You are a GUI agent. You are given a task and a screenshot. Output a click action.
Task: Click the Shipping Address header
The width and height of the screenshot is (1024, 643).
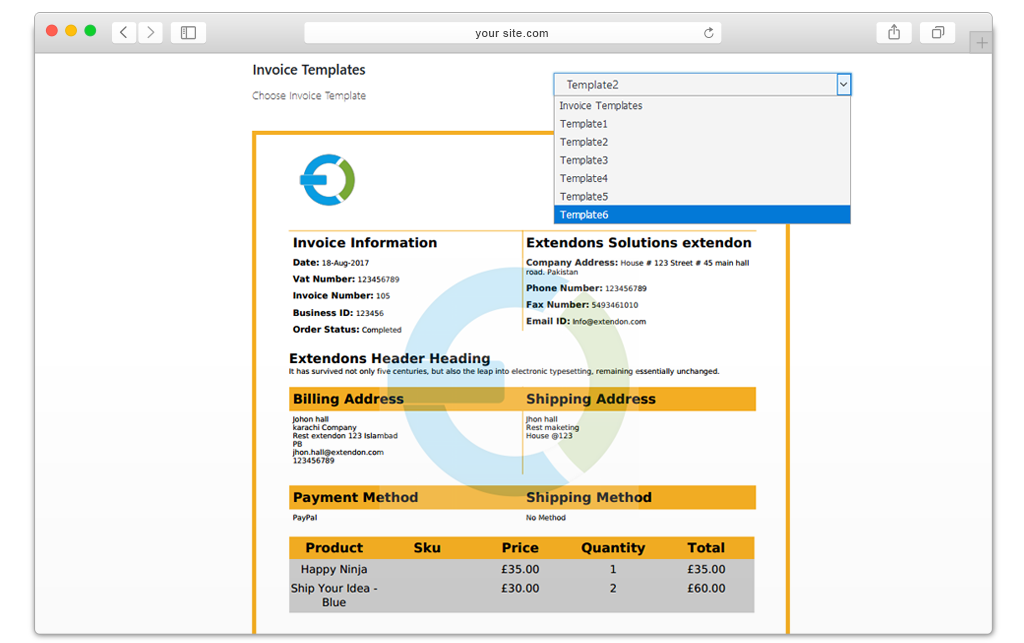[x=590, y=399]
